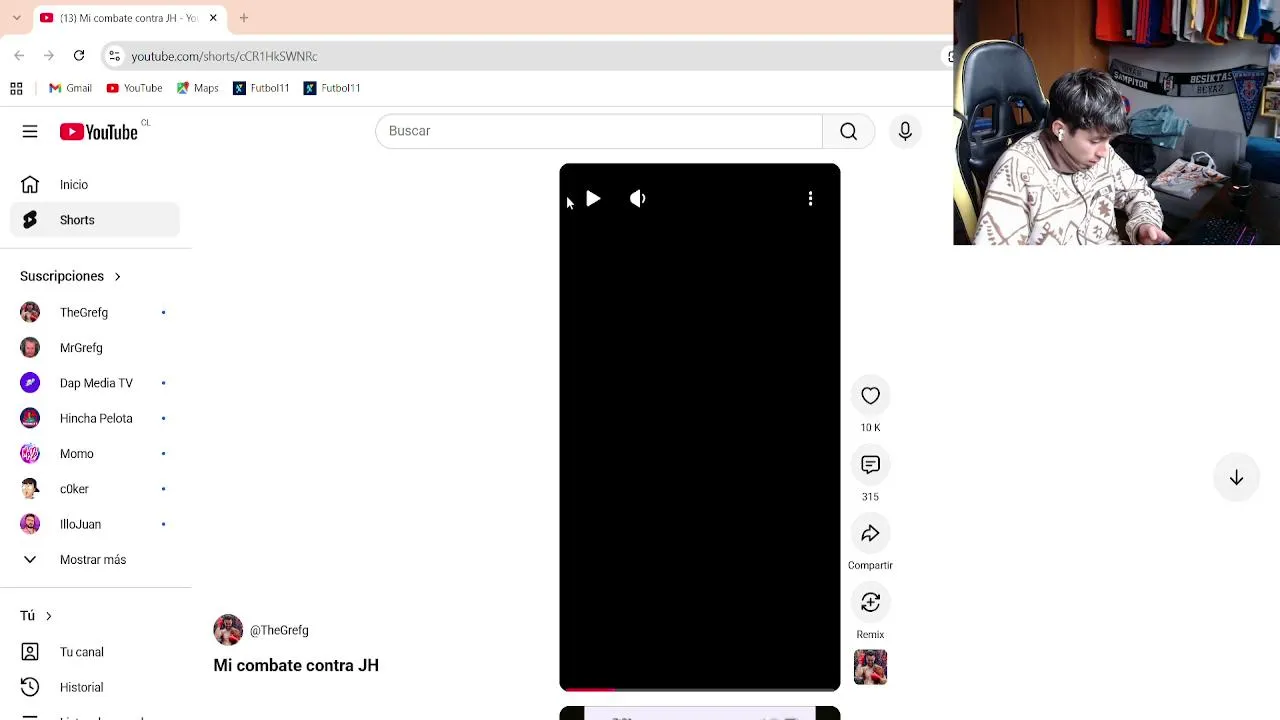Open the second Futbol11 bookmark
The height and width of the screenshot is (720, 1280).
pos(332,88)
